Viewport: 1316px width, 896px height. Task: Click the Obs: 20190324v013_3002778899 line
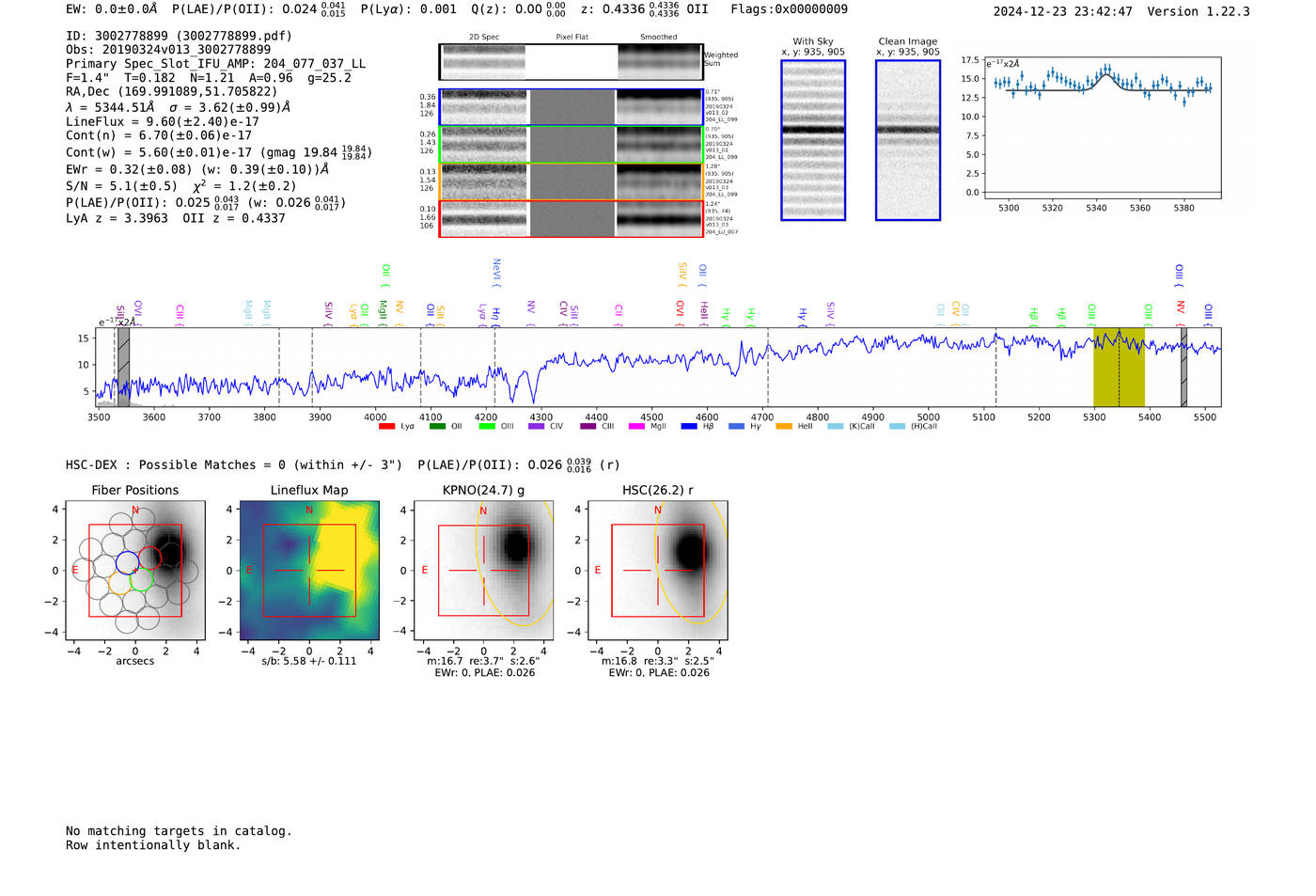168,50
